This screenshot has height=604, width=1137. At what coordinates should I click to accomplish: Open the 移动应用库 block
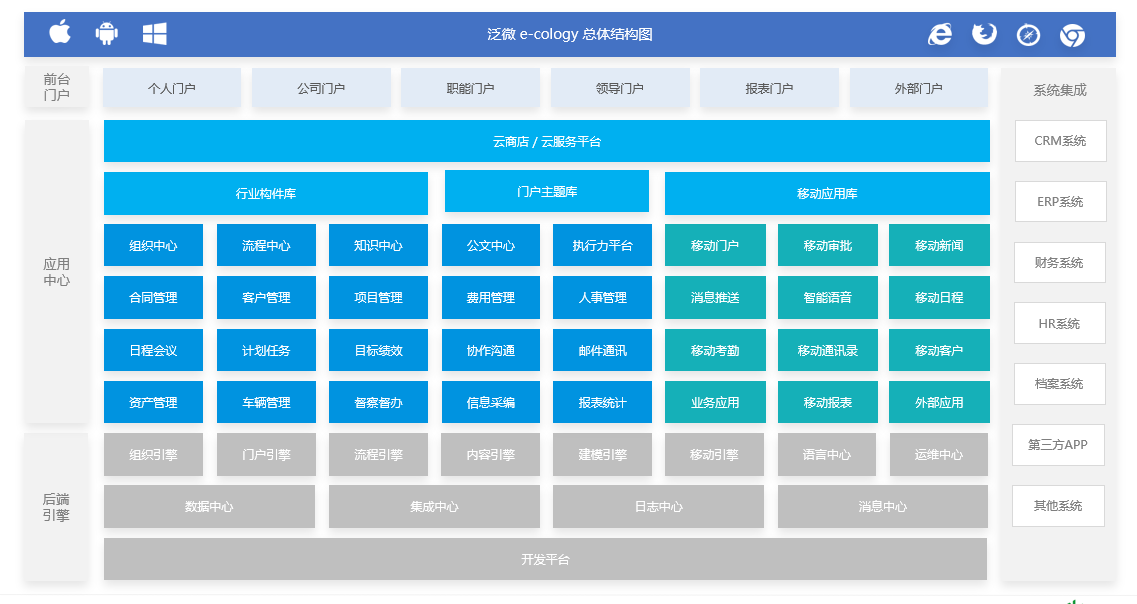click(827, 194)
